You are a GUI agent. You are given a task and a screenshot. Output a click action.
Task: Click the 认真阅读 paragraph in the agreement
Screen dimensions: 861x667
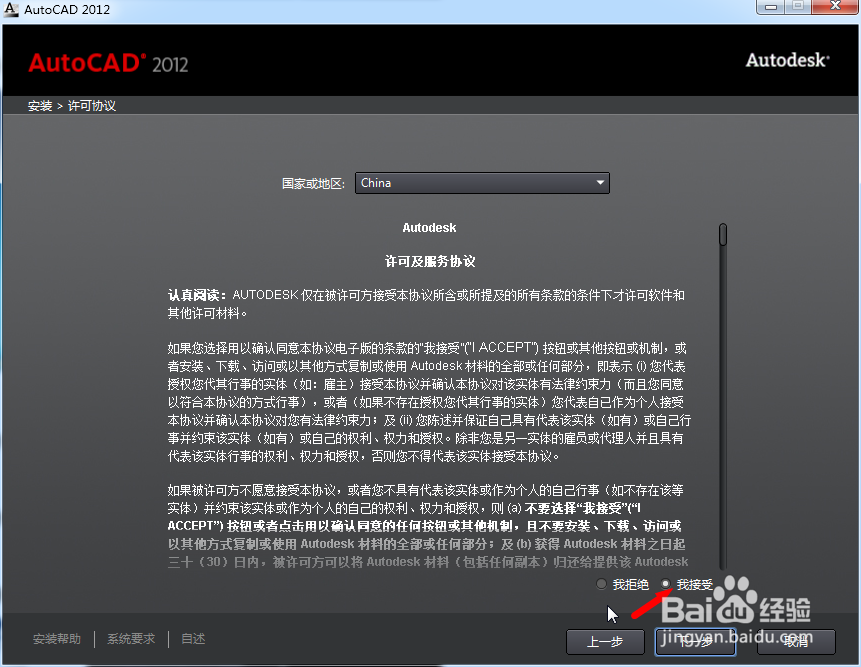pos(426,304)
